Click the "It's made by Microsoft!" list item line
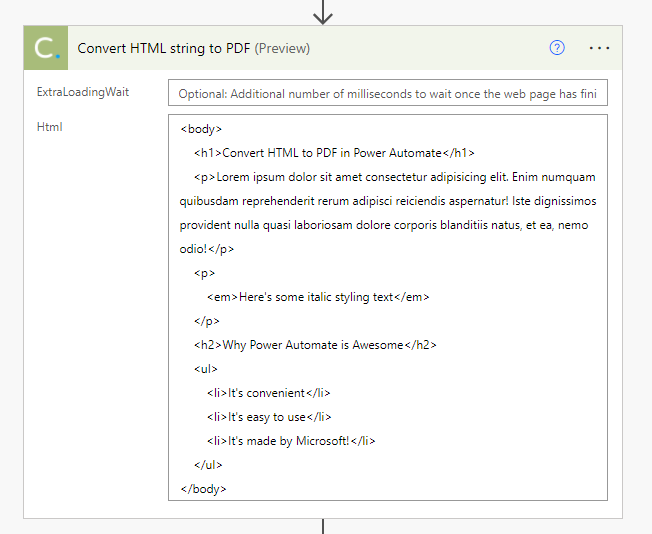652x534 pixels. point(290,441)
